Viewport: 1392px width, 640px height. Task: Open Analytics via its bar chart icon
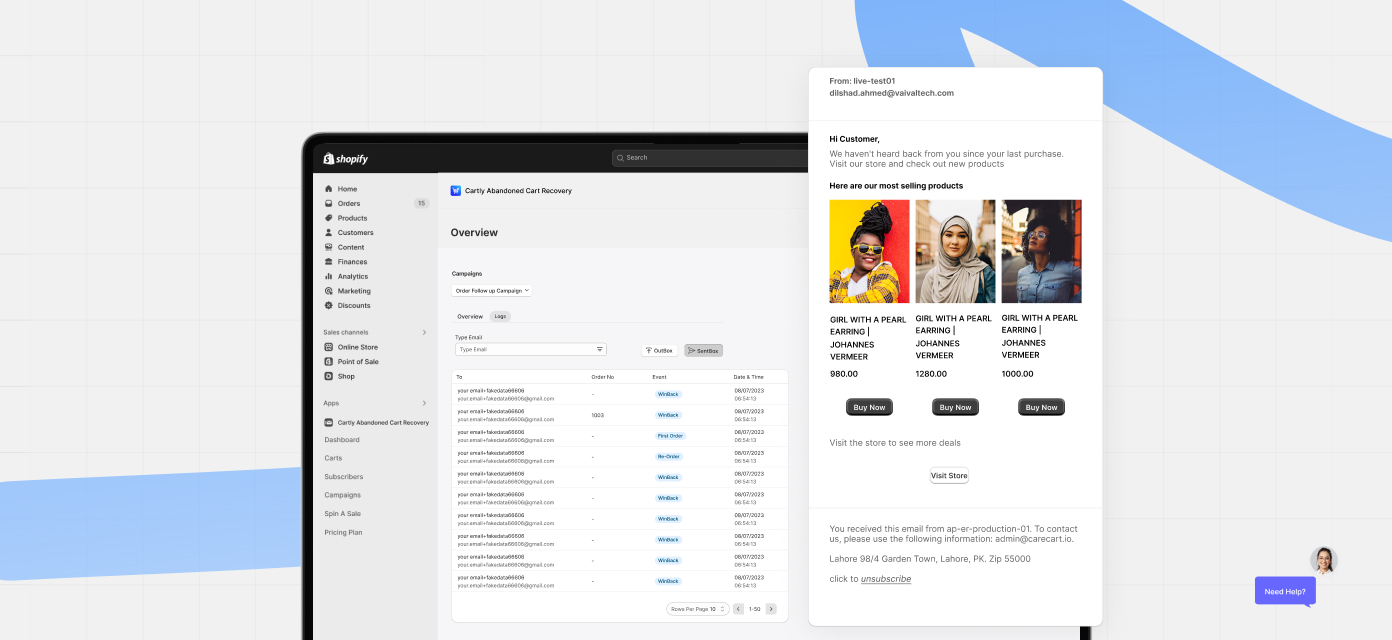[x=329, y=277]
